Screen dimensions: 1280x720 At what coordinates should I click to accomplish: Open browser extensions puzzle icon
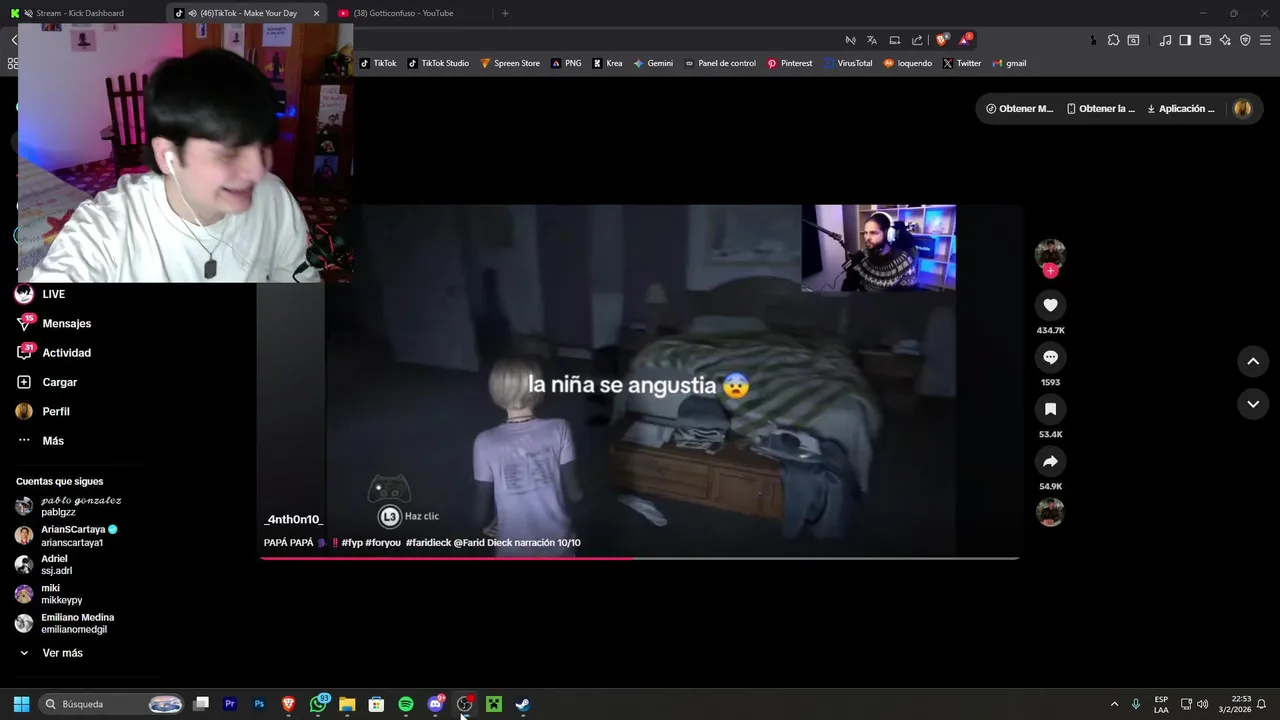click(1113, 40)
